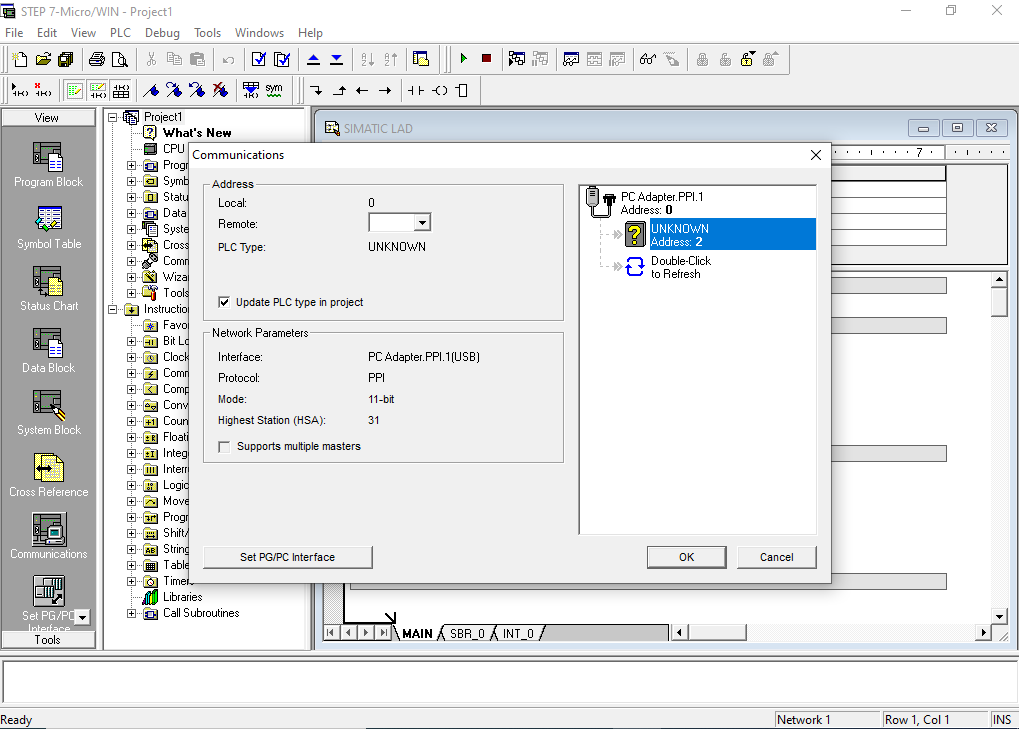Viewport: 1019px width, 729px height.
Task: Switch to the SBR_0 tab
Action: 467,633
